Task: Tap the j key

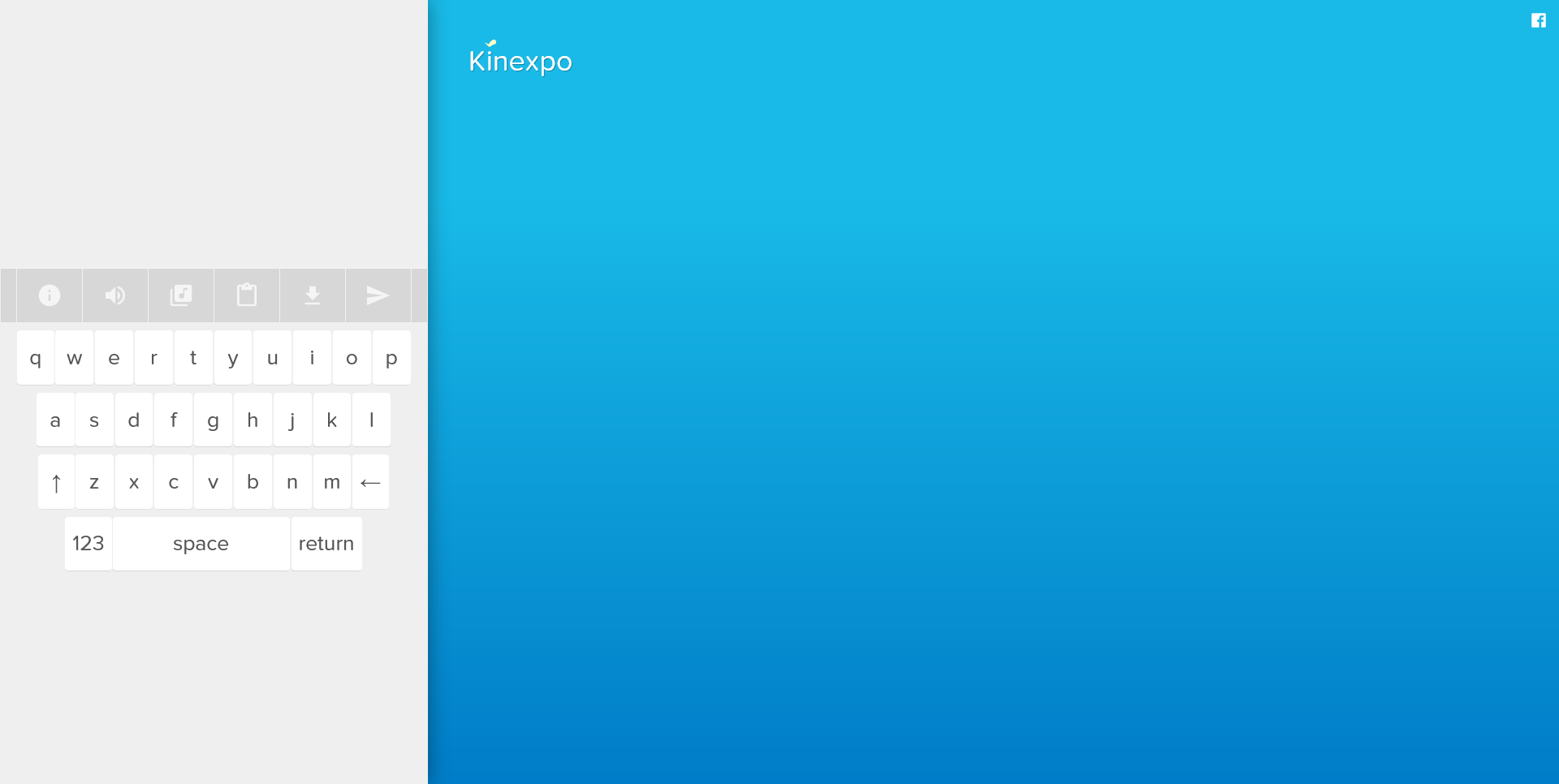Action: 292,420
